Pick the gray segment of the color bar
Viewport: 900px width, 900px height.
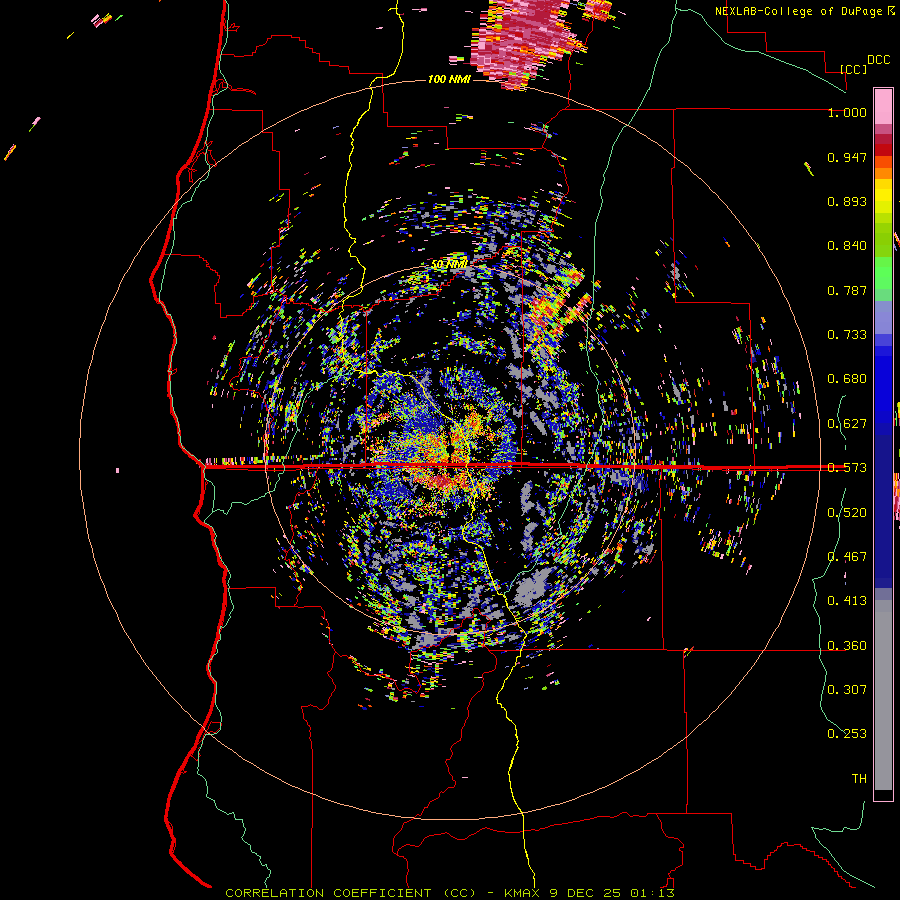(883, 695)
